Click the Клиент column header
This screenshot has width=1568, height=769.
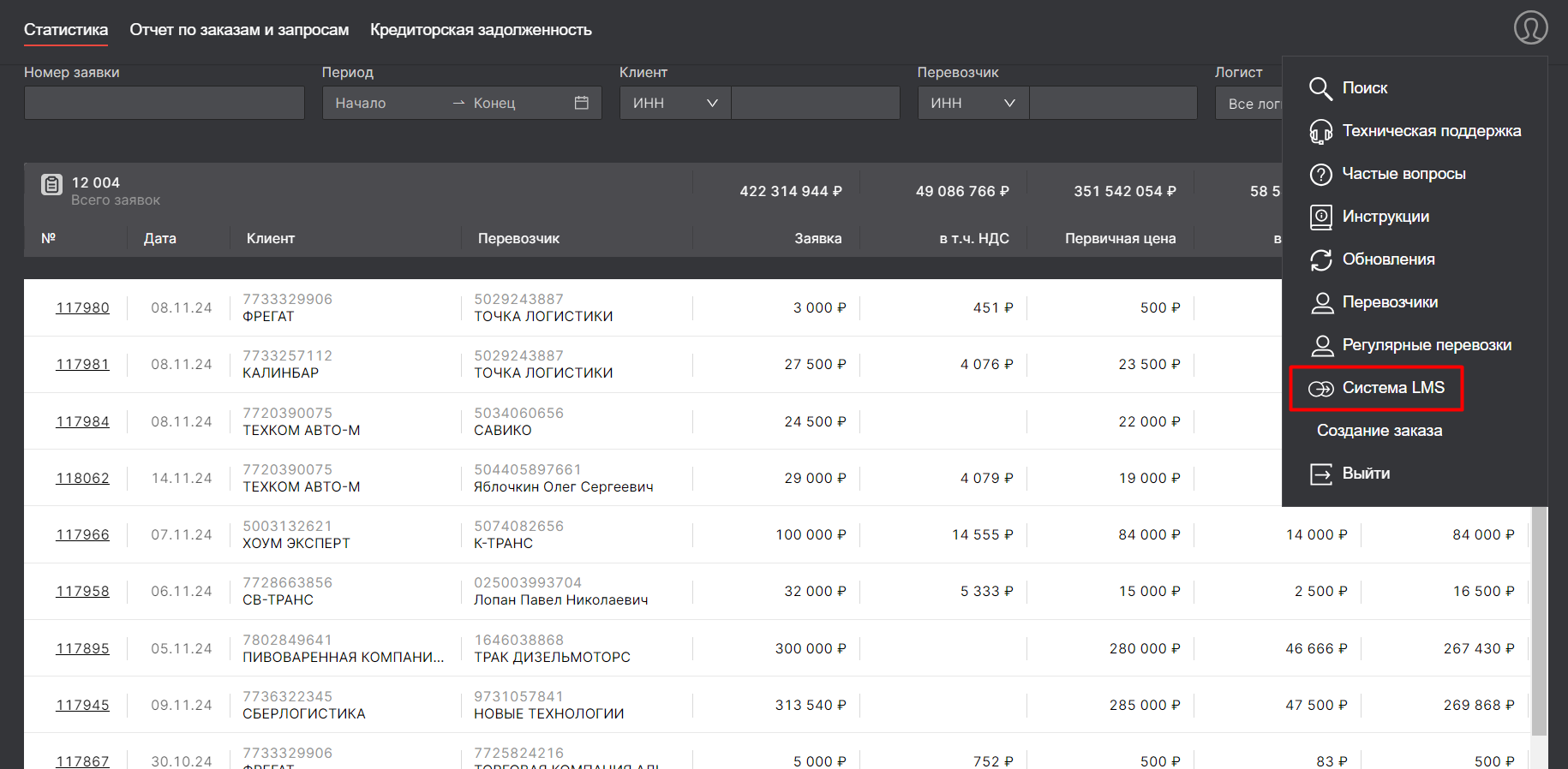tap(270, 238)
